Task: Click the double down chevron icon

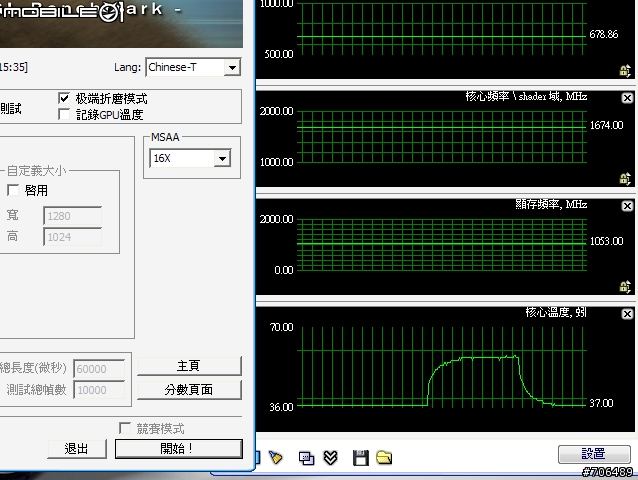Action: pyautogui.click(x=330, y=458)
